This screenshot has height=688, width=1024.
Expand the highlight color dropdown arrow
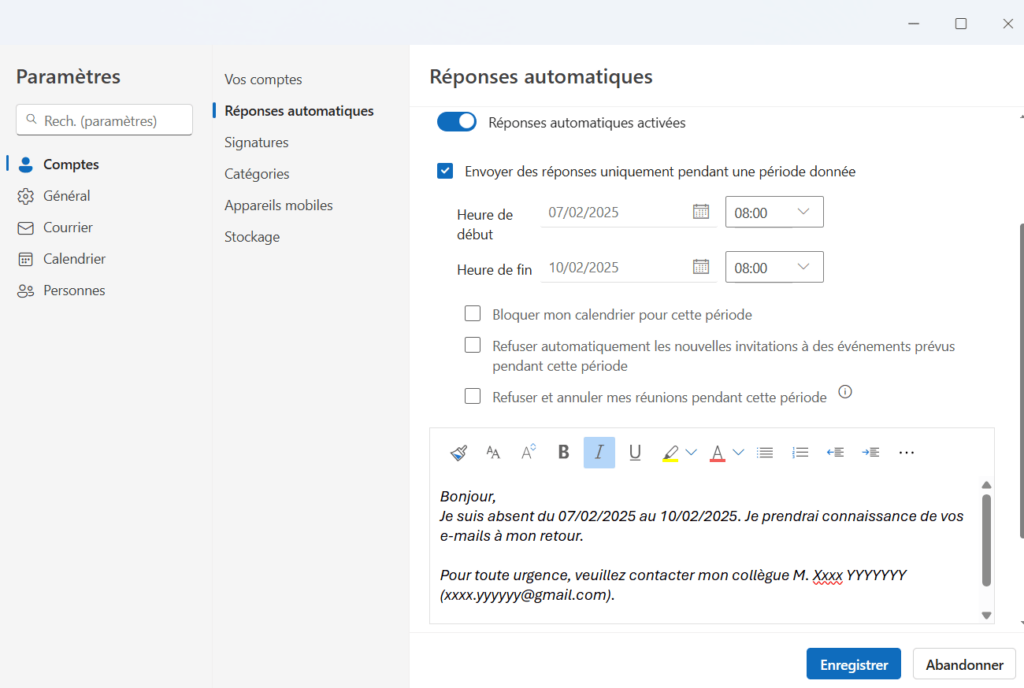click(690, 452)
